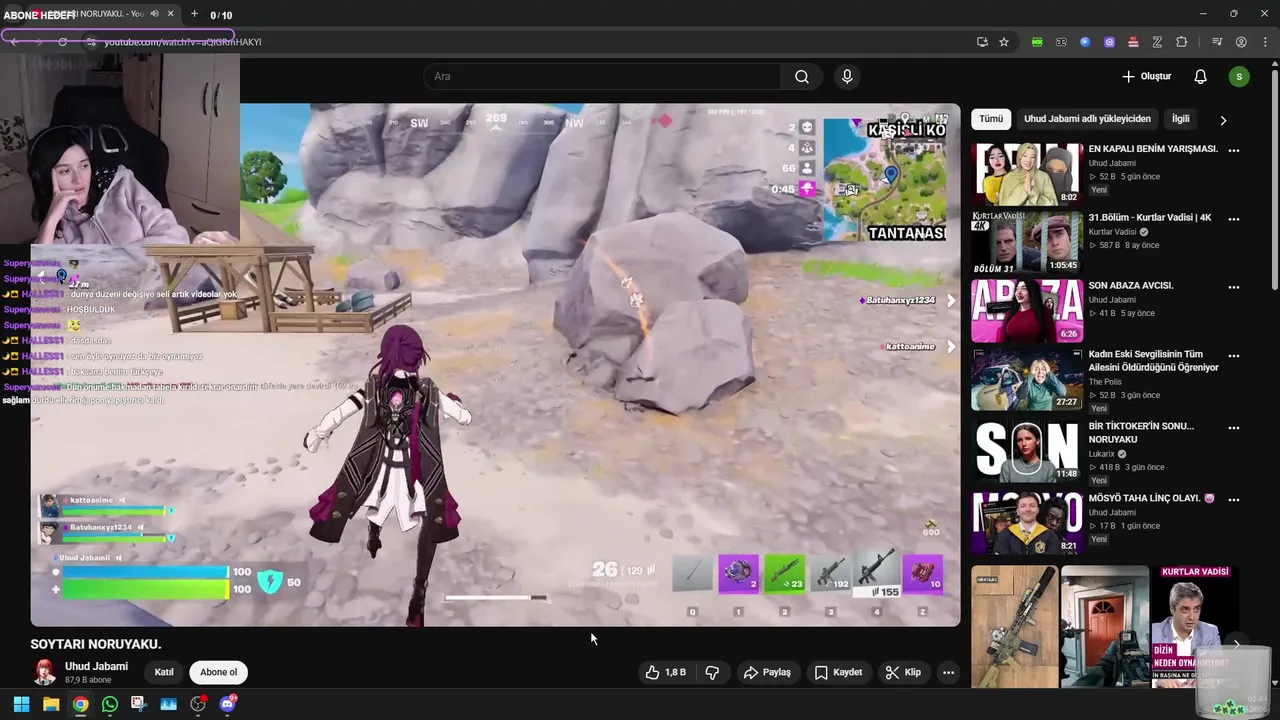
Task: Open the green S account avatar
Action: (1239, 77)
